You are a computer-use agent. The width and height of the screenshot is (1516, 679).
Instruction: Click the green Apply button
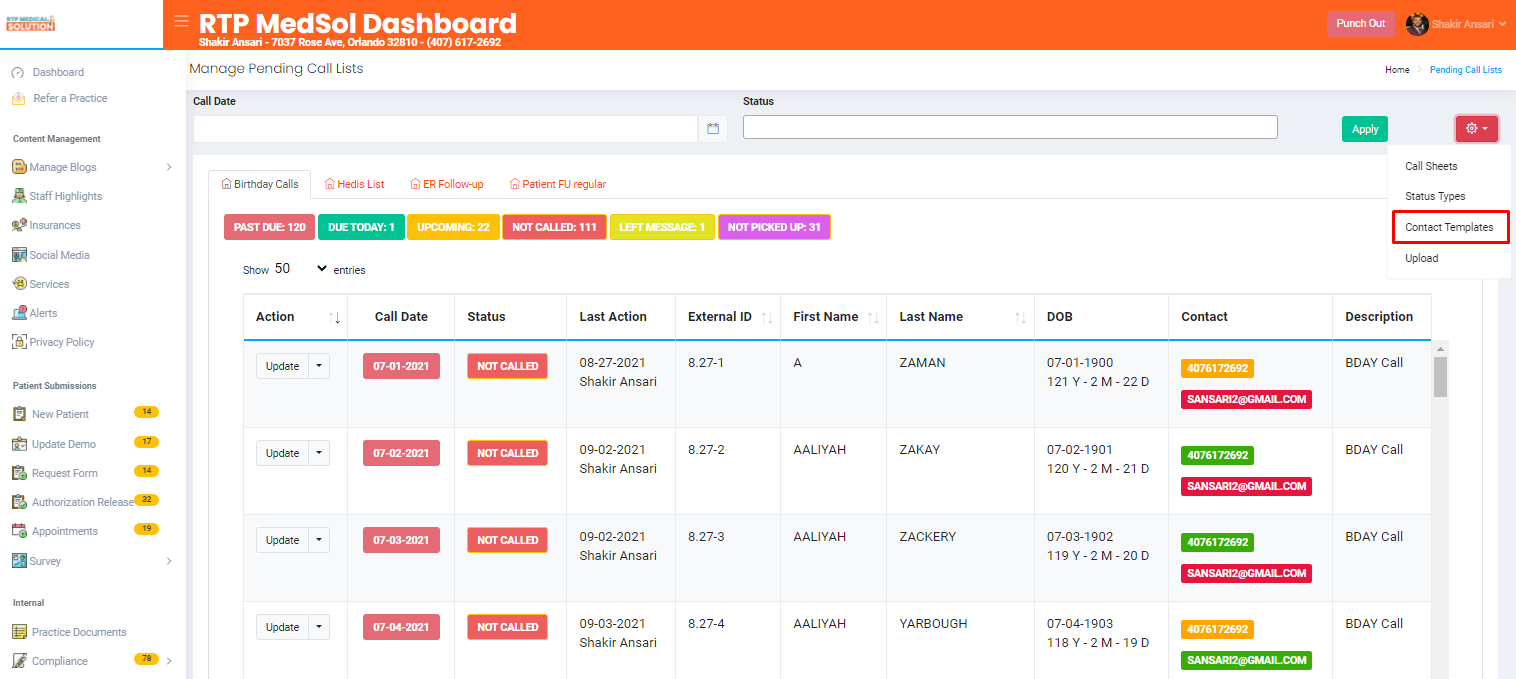1365,129
